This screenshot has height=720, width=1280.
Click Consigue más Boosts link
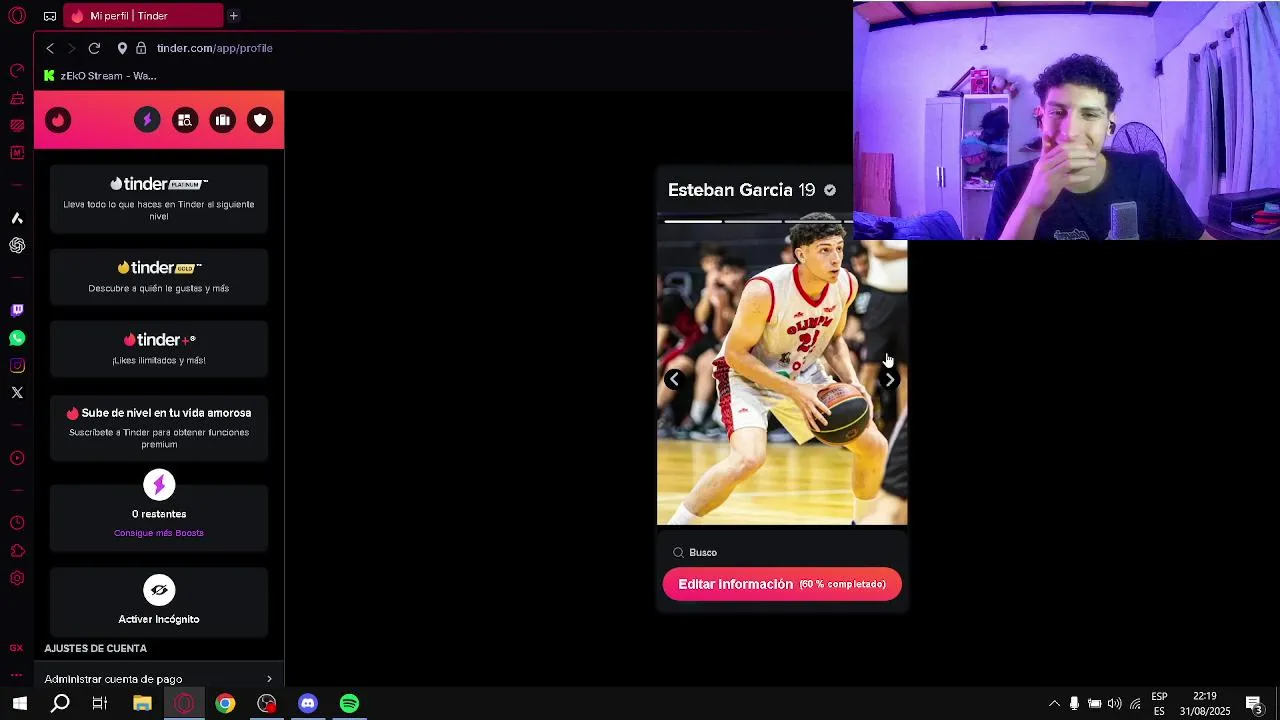[159, 533]
